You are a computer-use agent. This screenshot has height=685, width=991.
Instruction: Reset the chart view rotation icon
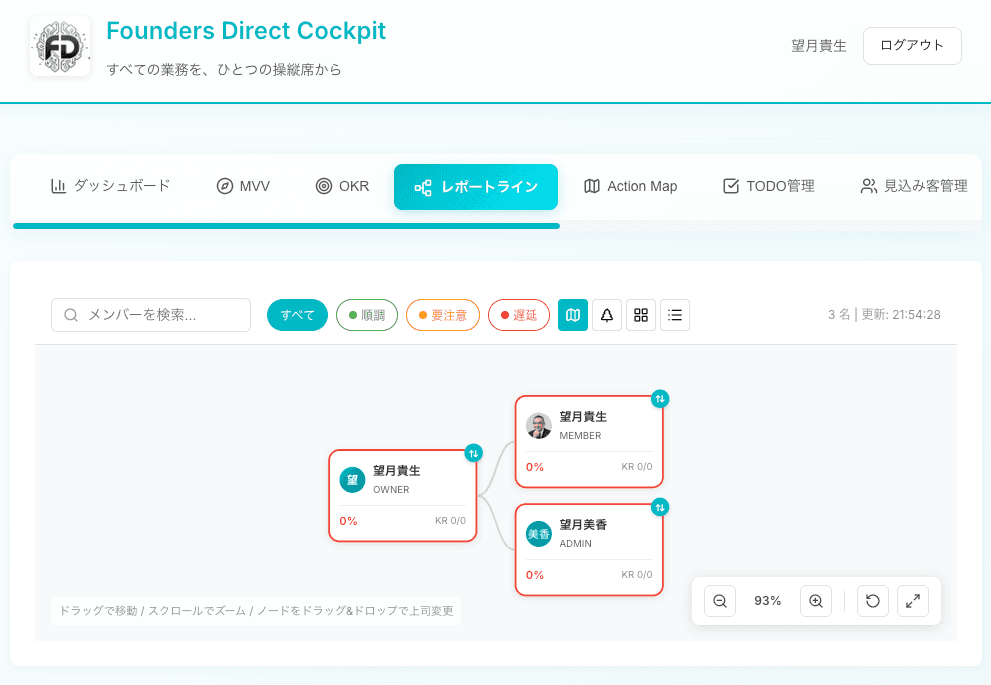872,600
